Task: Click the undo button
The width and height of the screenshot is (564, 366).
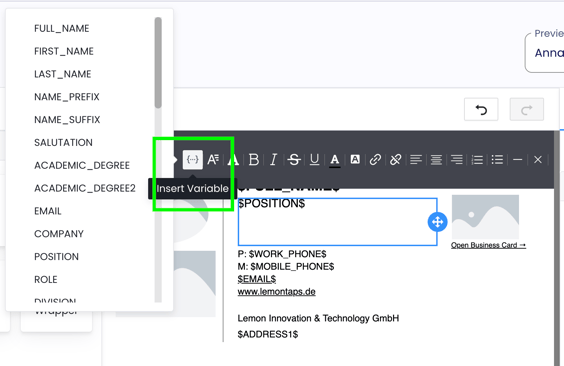Action: 481,109
